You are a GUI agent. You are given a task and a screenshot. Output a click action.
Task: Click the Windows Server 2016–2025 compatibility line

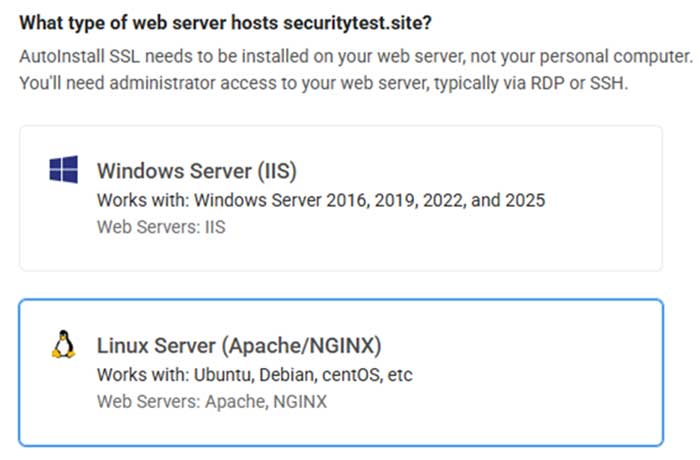[320, 200]
